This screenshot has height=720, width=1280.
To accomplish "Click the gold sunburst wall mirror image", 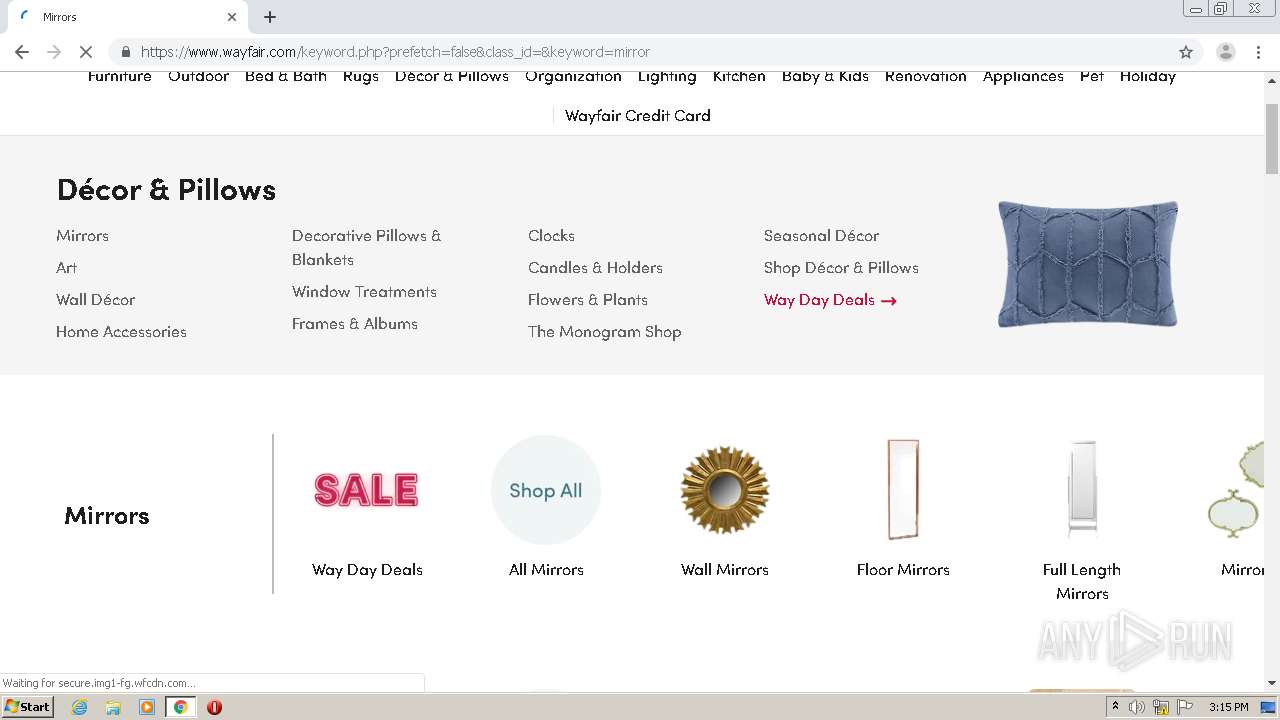I will coord(725,490).
